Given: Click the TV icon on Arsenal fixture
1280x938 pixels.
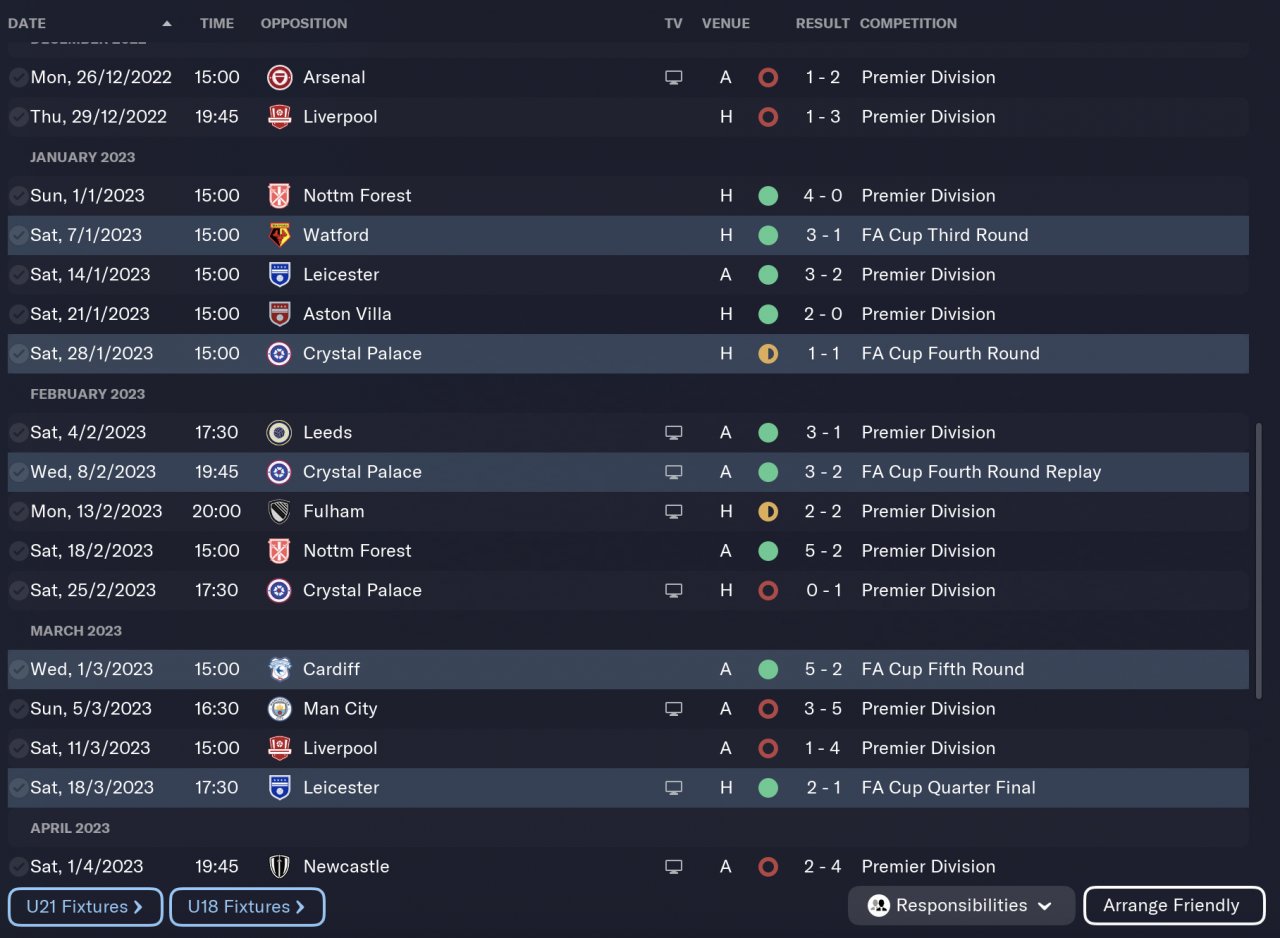Looking at the screenshot, I should pyautogui.click(x=674, y=77).
